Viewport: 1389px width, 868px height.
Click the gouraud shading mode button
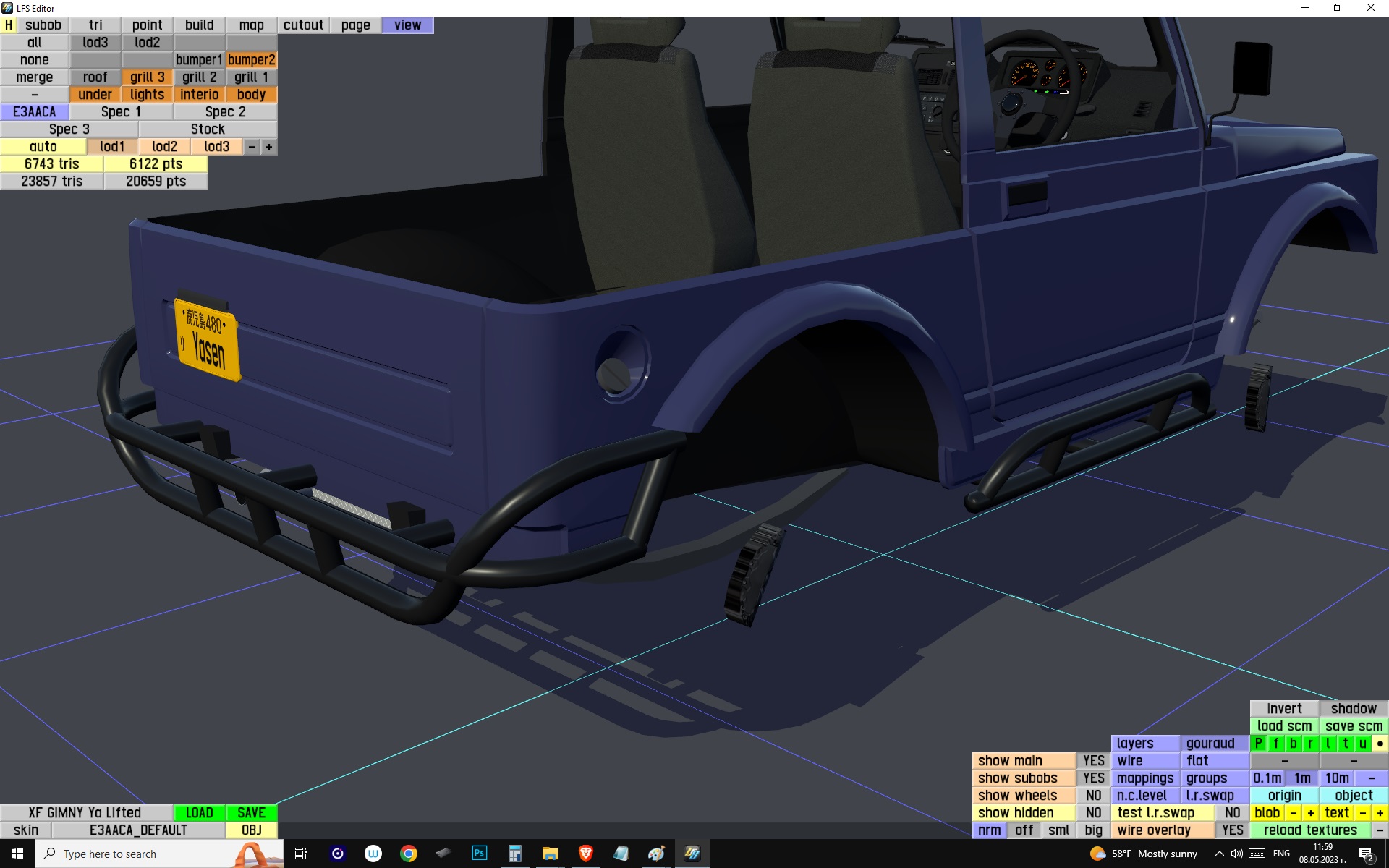click(1210, 744)
